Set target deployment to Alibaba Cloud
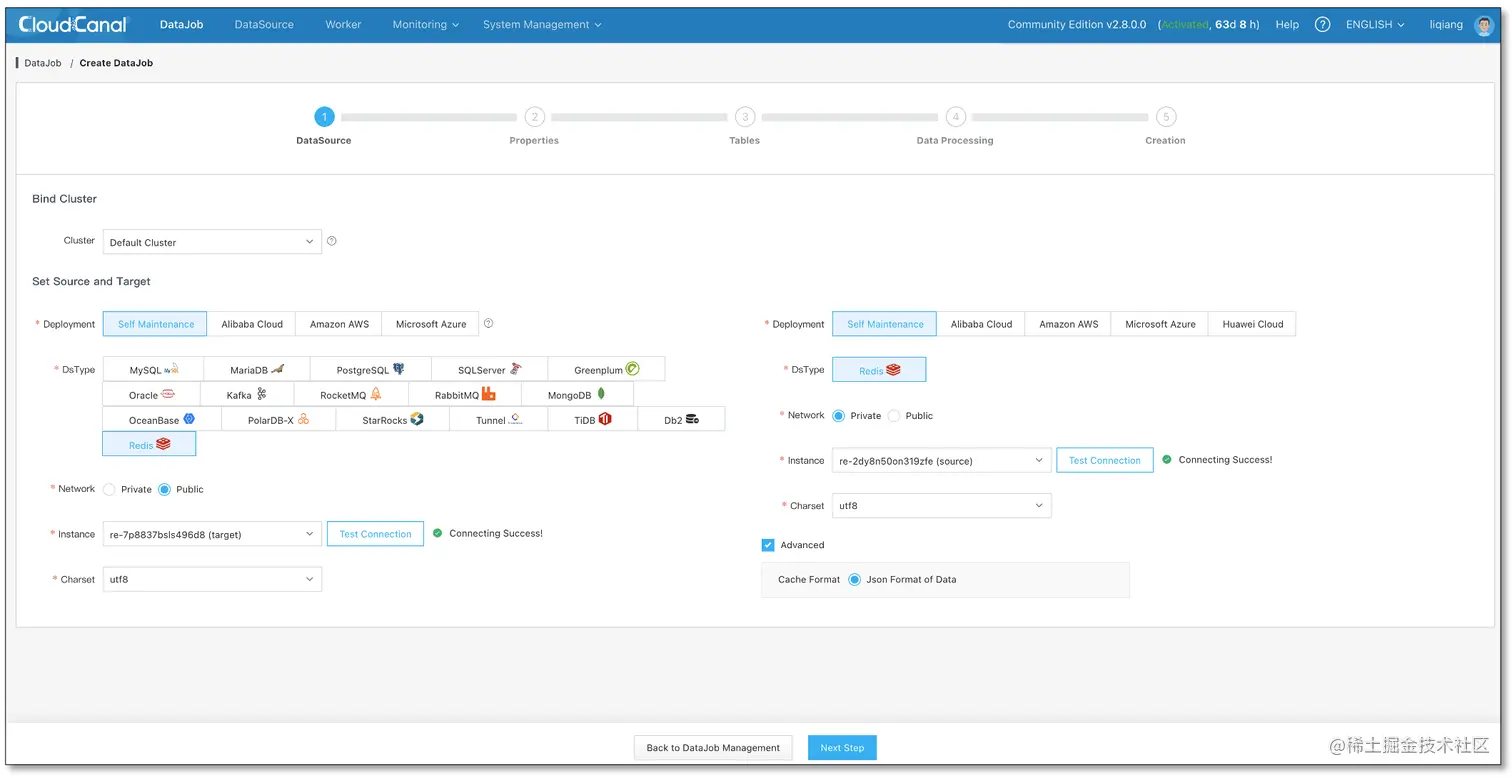Screen dimensions: 1512x778 (981, 323)
